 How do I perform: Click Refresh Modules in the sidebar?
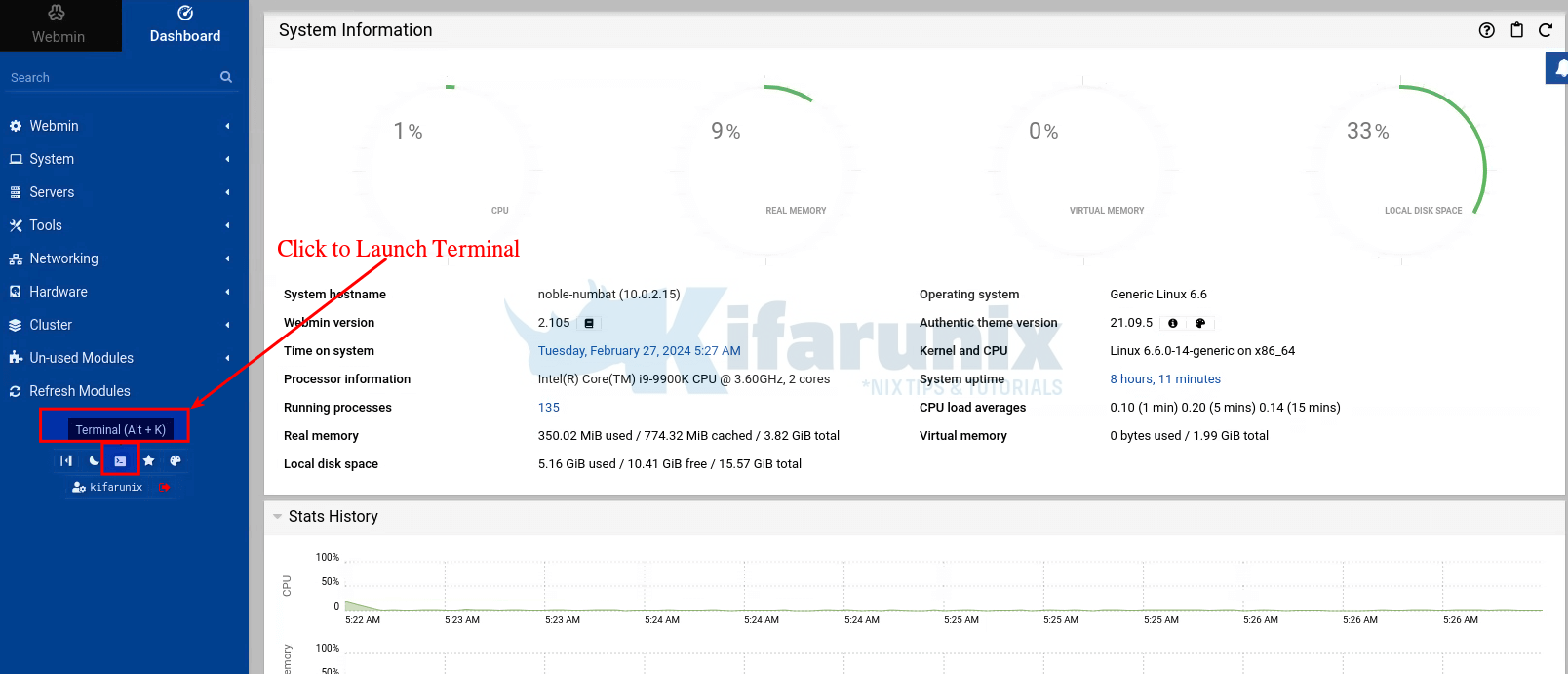[79, 391]
